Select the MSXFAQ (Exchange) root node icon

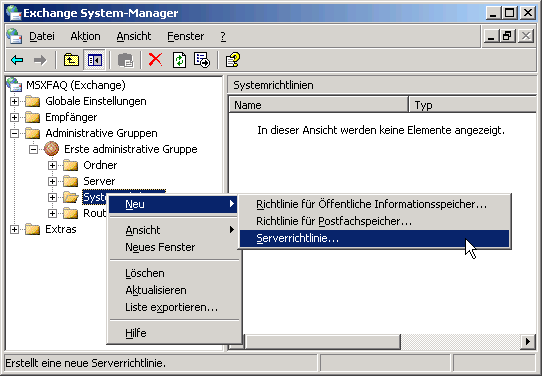14,85
